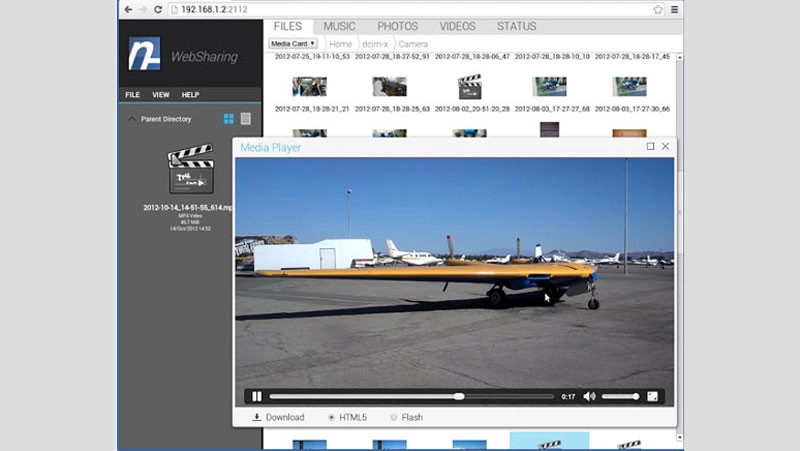Download the current video
The height and width of the screenshot is (451, 800).
tap(278, 417)
